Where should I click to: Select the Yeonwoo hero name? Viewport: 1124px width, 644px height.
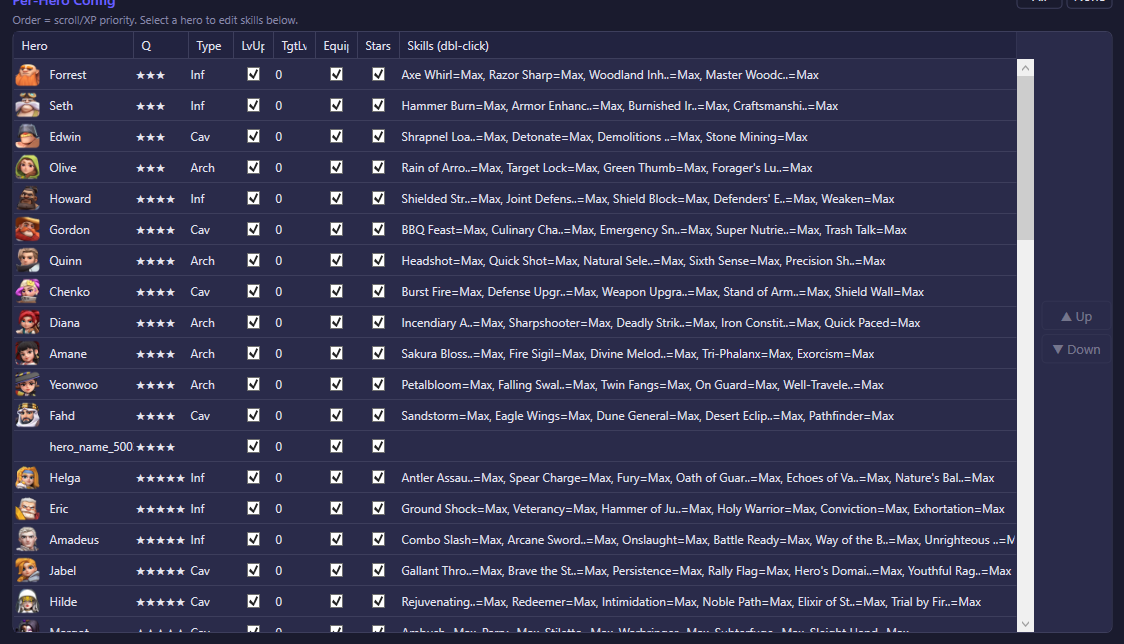74,384
